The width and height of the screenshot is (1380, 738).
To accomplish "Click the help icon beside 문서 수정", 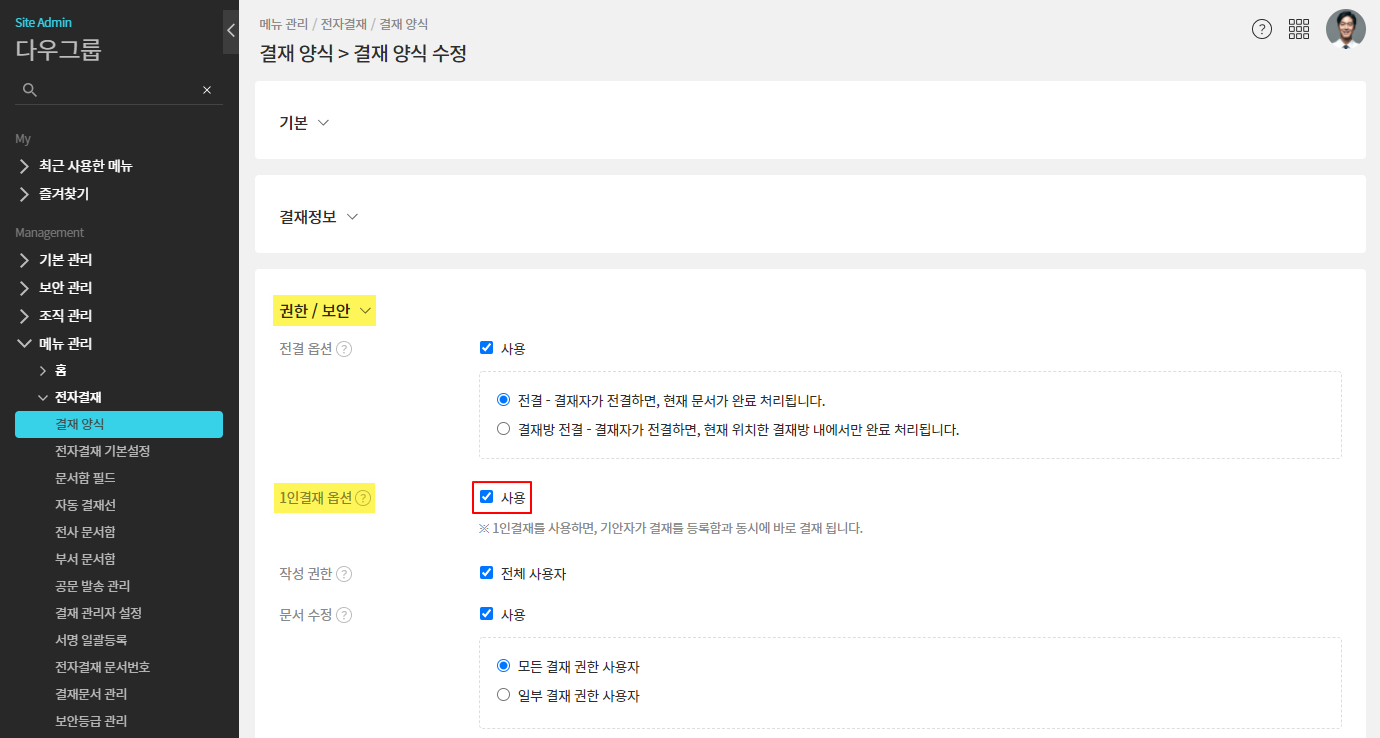I will click(344, 615).
